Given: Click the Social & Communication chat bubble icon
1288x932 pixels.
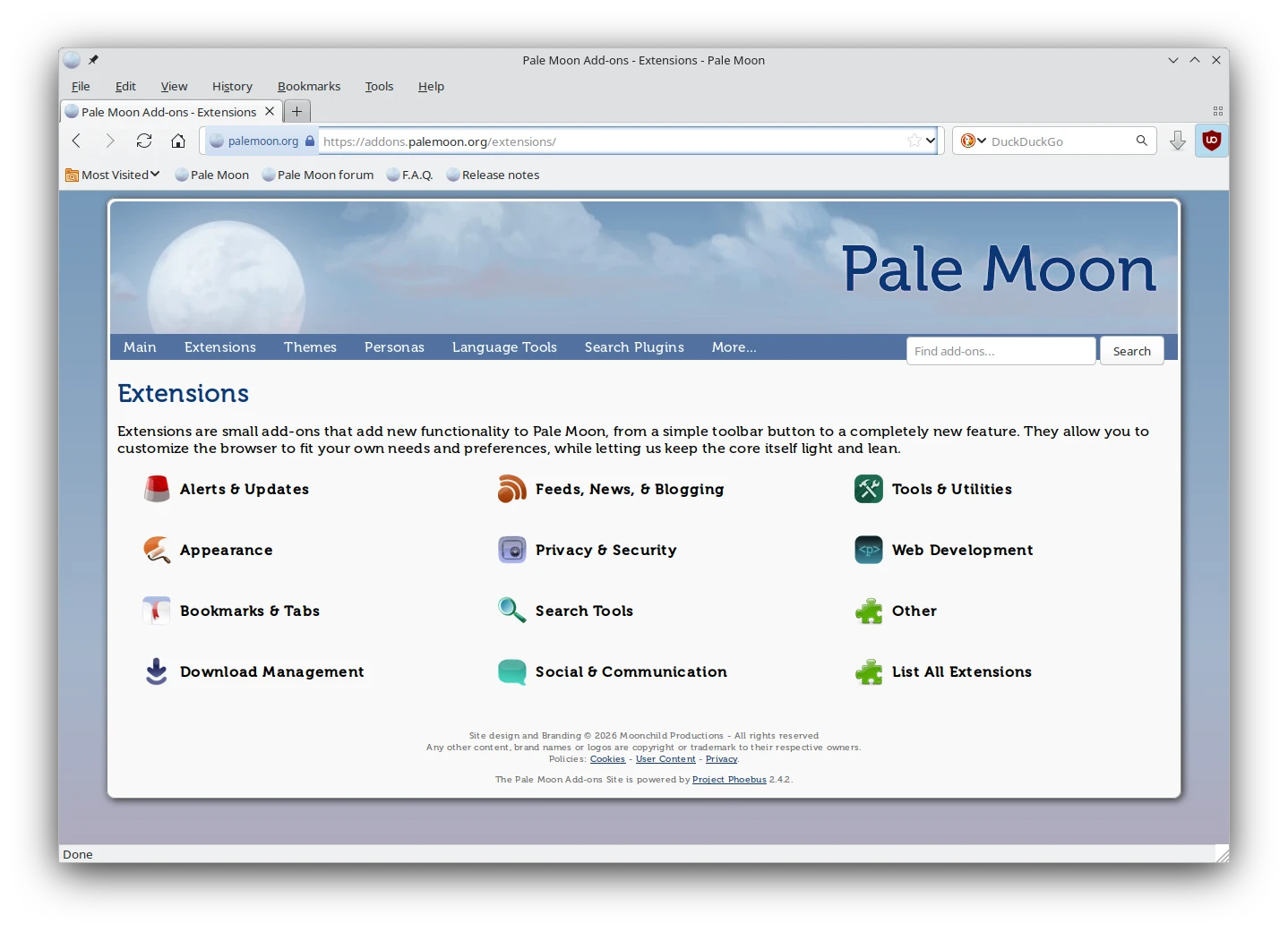Looking at the screenshot, I should (x=512, y=671).
